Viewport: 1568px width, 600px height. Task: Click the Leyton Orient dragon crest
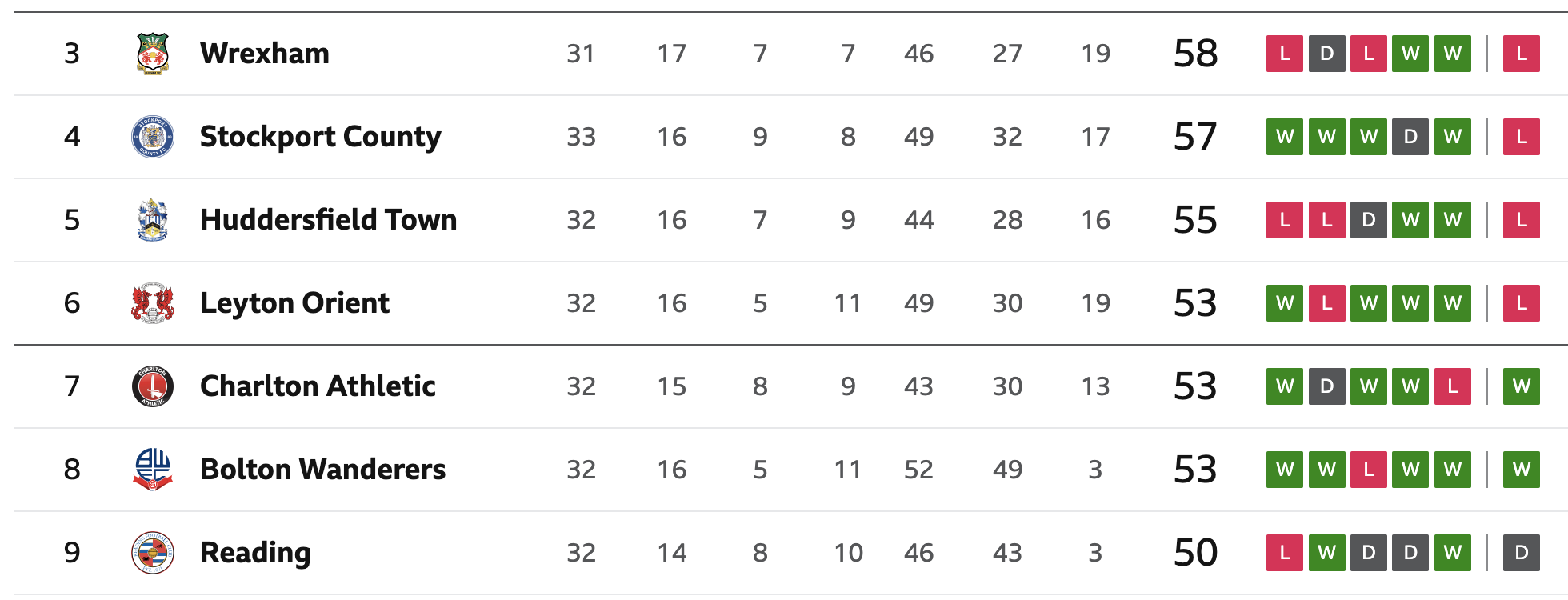coord(153,303)
